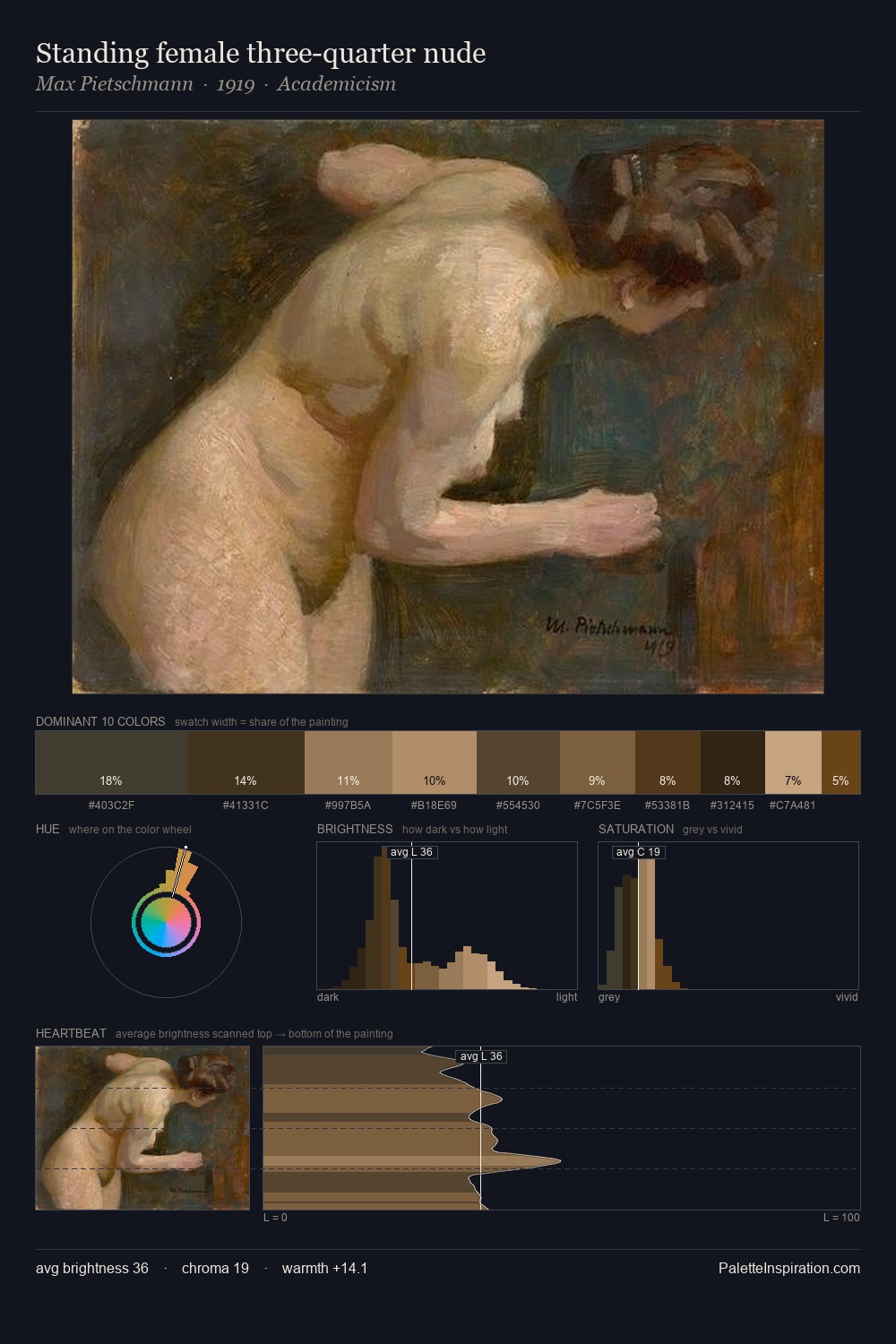Click the 'HUE' section heading
Image resolution: width=896 pixels, height=1344 pixels.
(x=47, y=829)
